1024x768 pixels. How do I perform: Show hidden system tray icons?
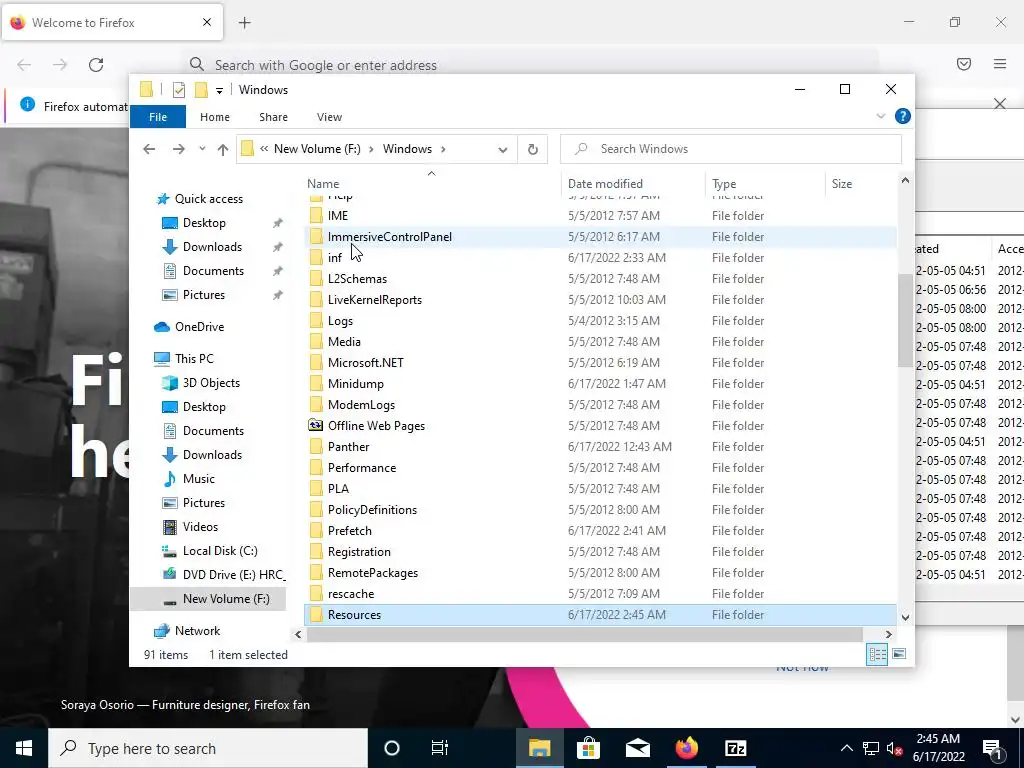click(846, 748)
